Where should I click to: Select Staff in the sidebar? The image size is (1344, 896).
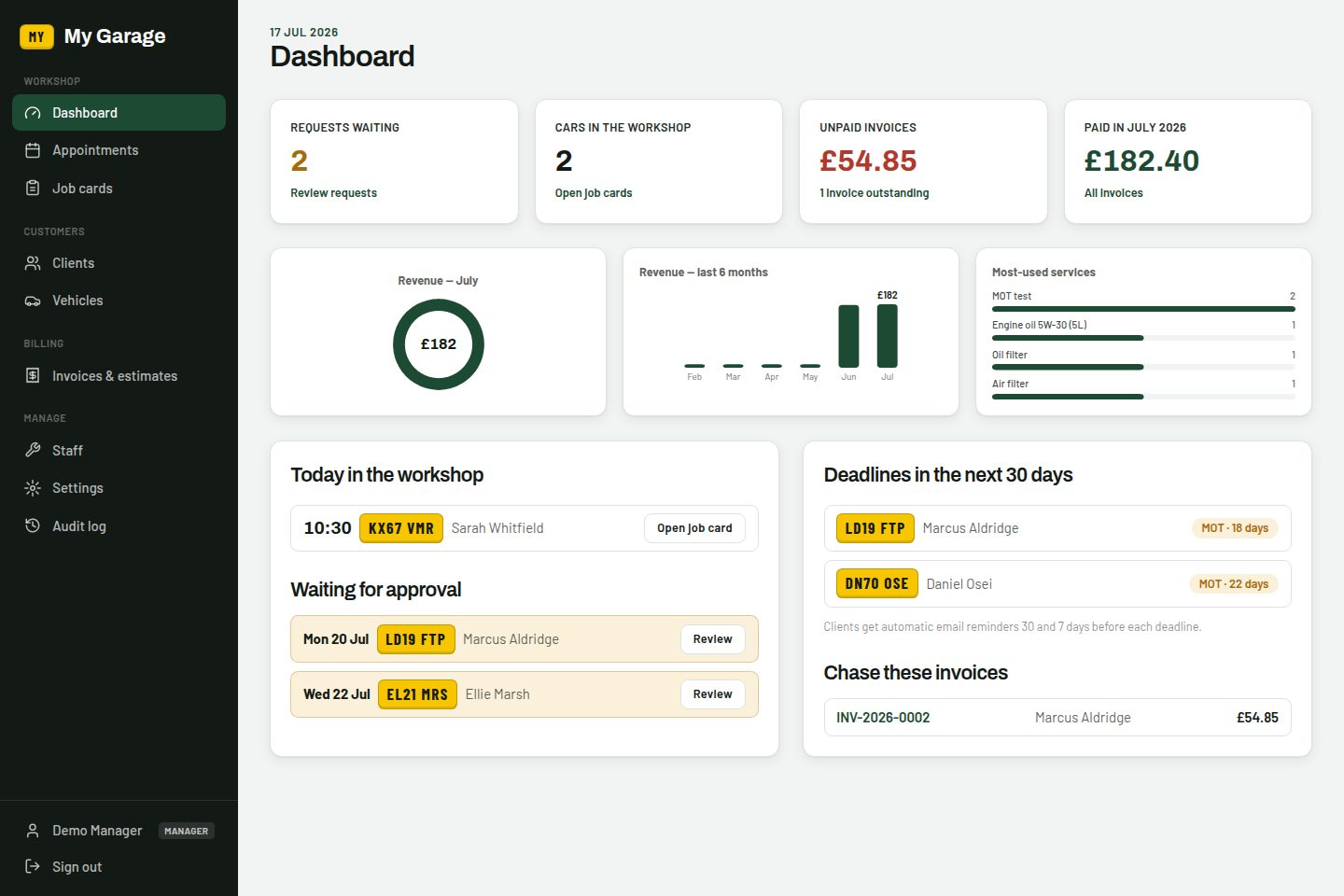[119, 451]
